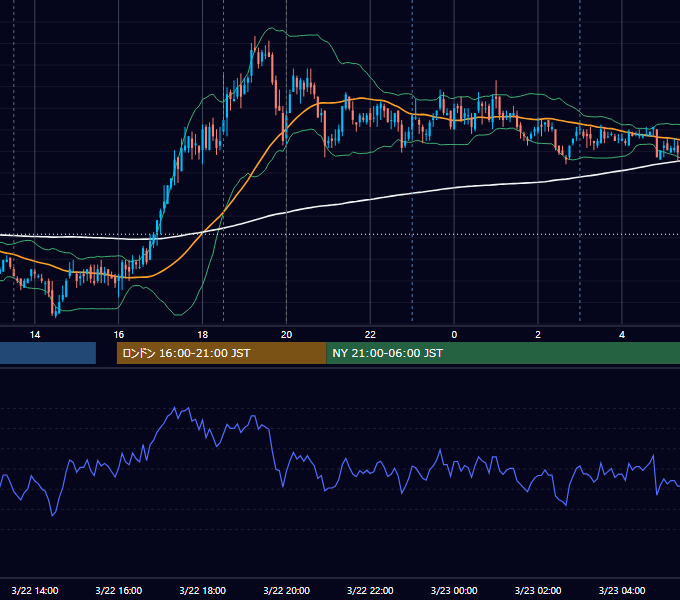
Task: Click the 3/23 04:00 date label
Action: (x=622, y=590)
